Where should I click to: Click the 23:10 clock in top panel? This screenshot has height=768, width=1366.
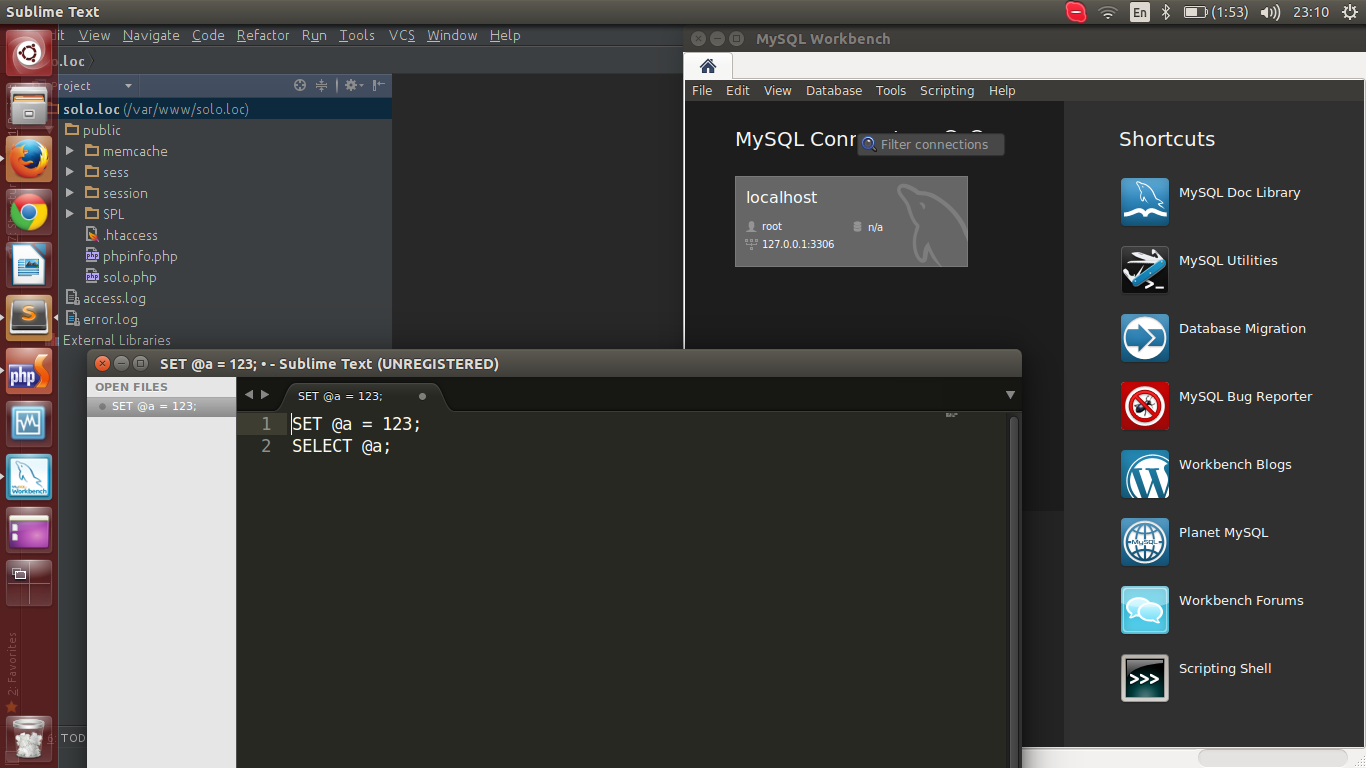[1310, 12]
